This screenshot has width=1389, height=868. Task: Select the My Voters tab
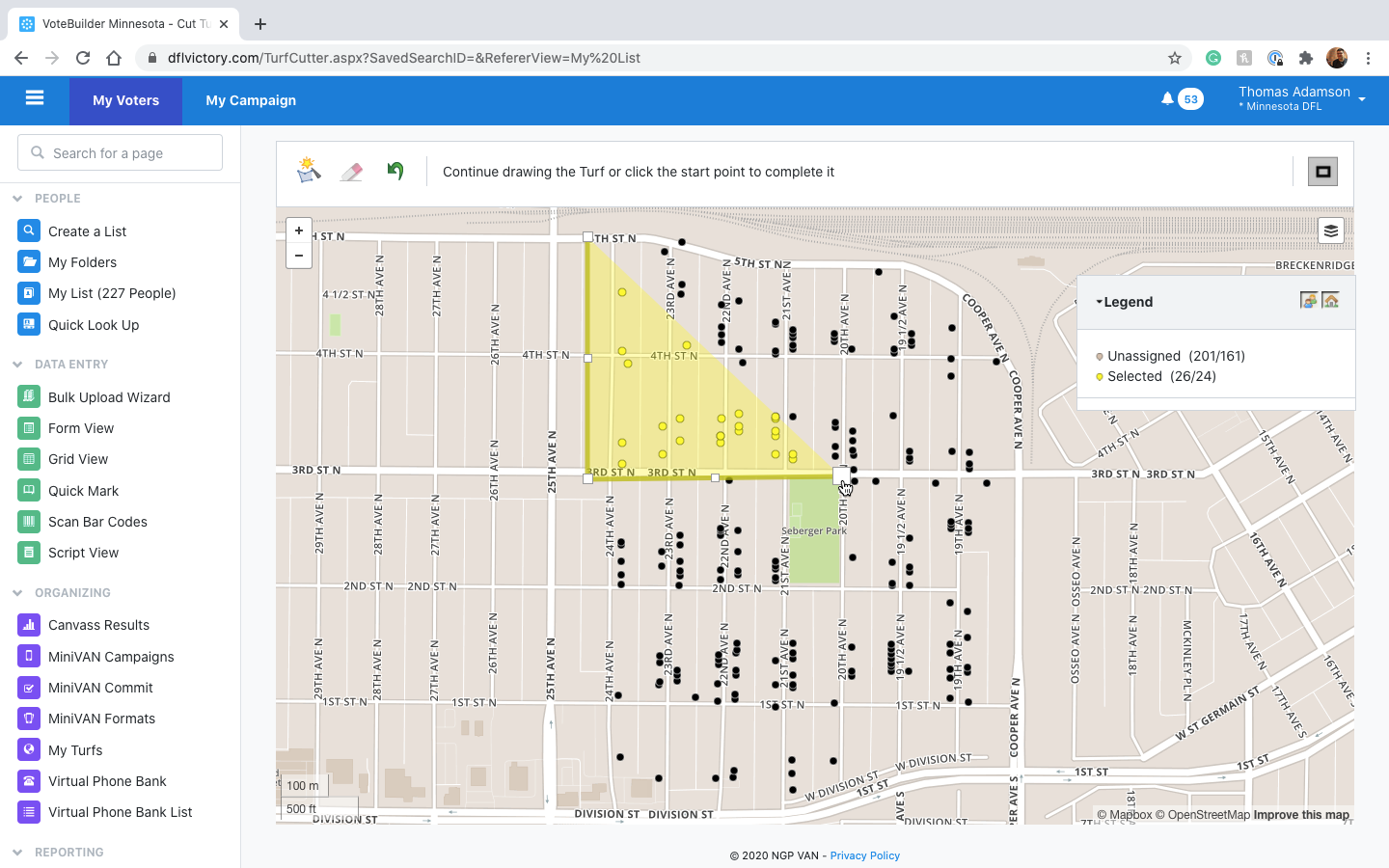pos(125,100)
